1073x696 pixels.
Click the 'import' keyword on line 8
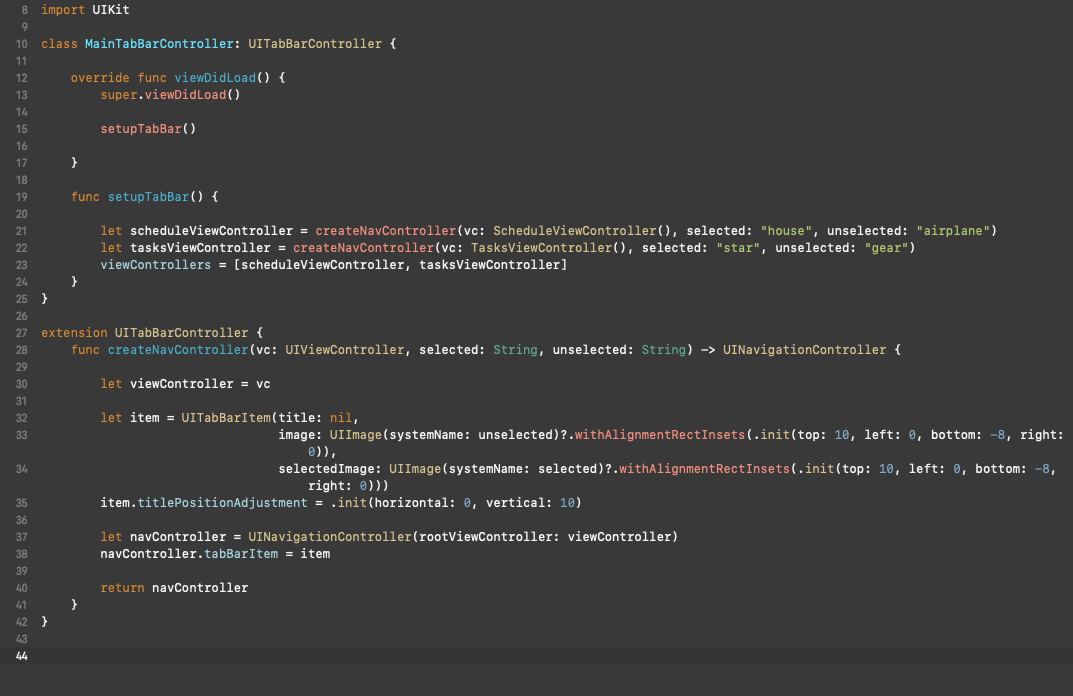[x=63, y=10]
